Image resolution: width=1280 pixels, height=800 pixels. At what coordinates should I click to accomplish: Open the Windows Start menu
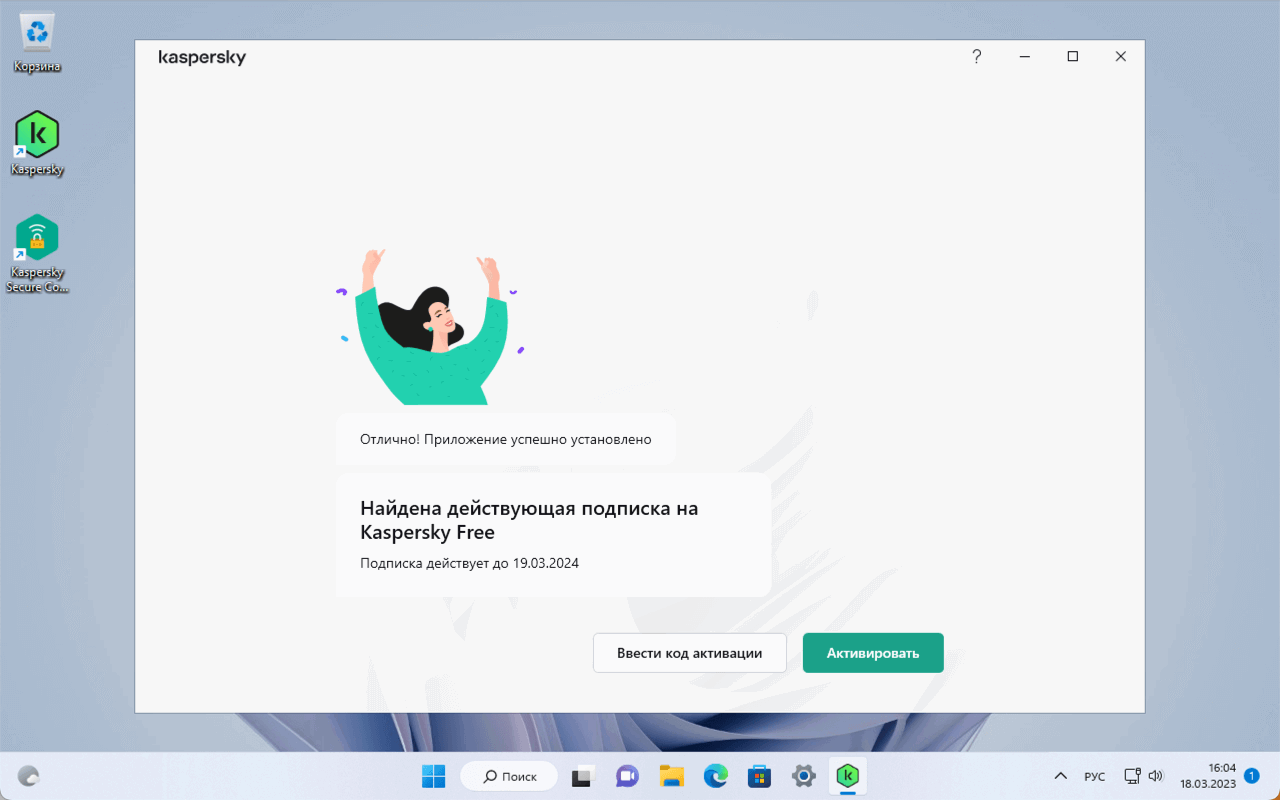point(434,776)
